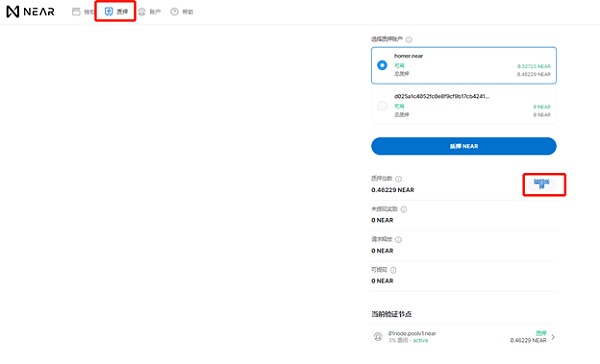Click the NEAR logo
Viewport: 600px width, 364px height.
tap(31, 11)
